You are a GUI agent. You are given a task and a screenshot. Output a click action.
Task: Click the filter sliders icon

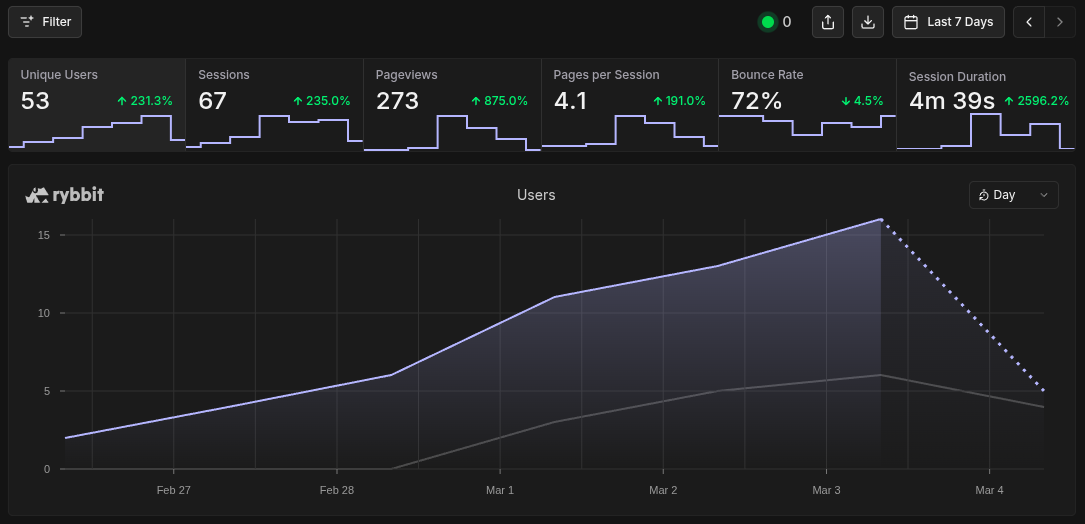tap(28, 22)
